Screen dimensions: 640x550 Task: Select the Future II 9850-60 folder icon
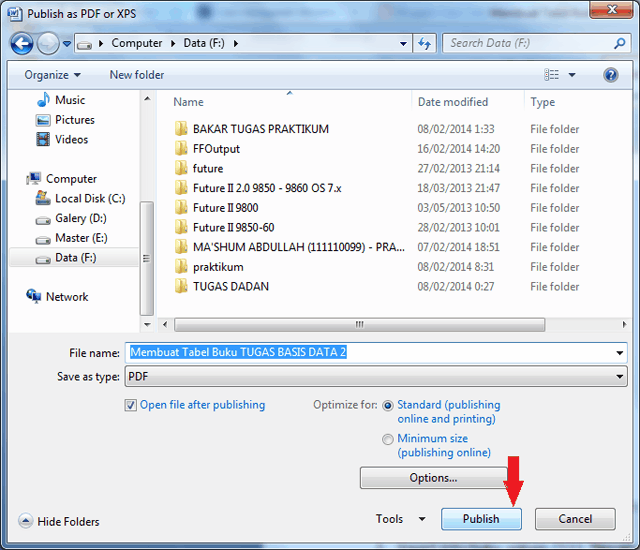click(181, 227)
